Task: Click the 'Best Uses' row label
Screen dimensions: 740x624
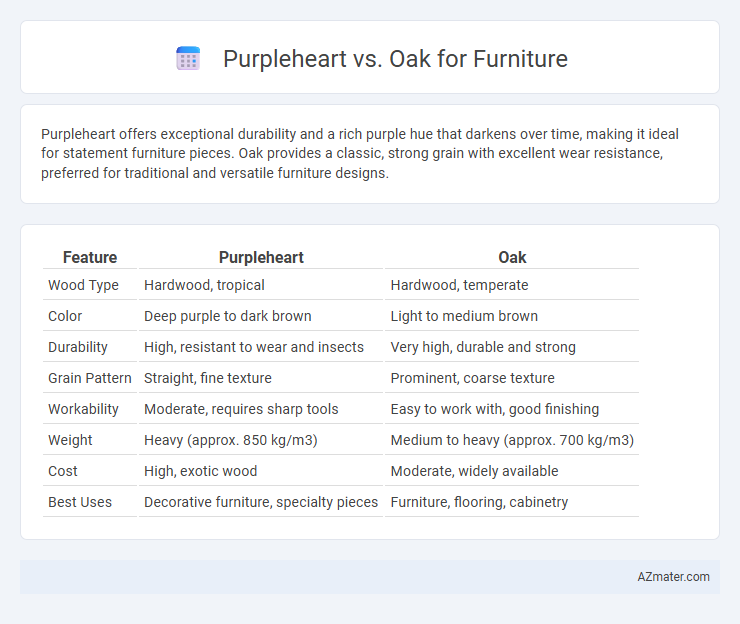Action: point(80,502)
